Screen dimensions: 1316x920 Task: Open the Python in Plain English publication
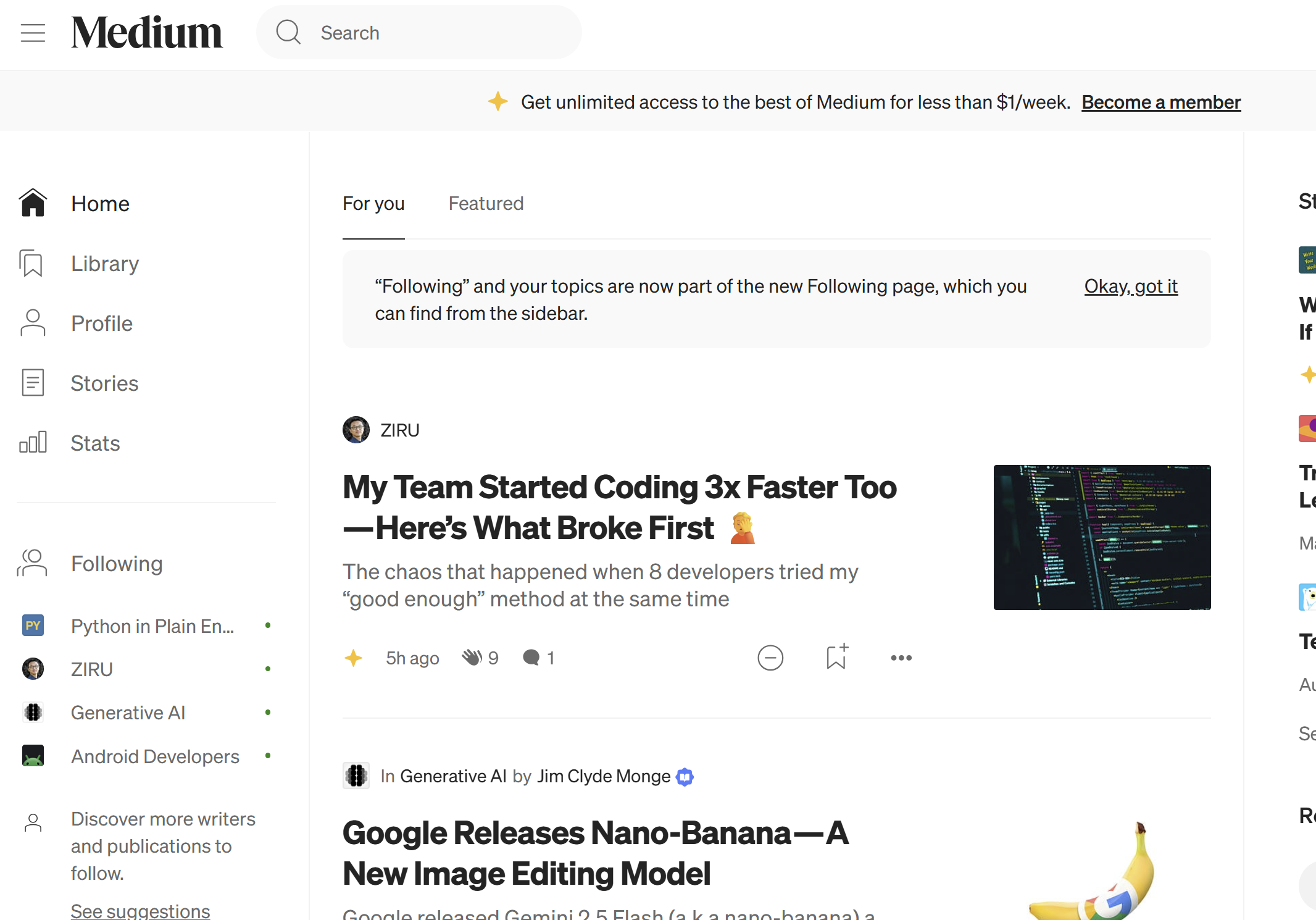pos(152,626)
